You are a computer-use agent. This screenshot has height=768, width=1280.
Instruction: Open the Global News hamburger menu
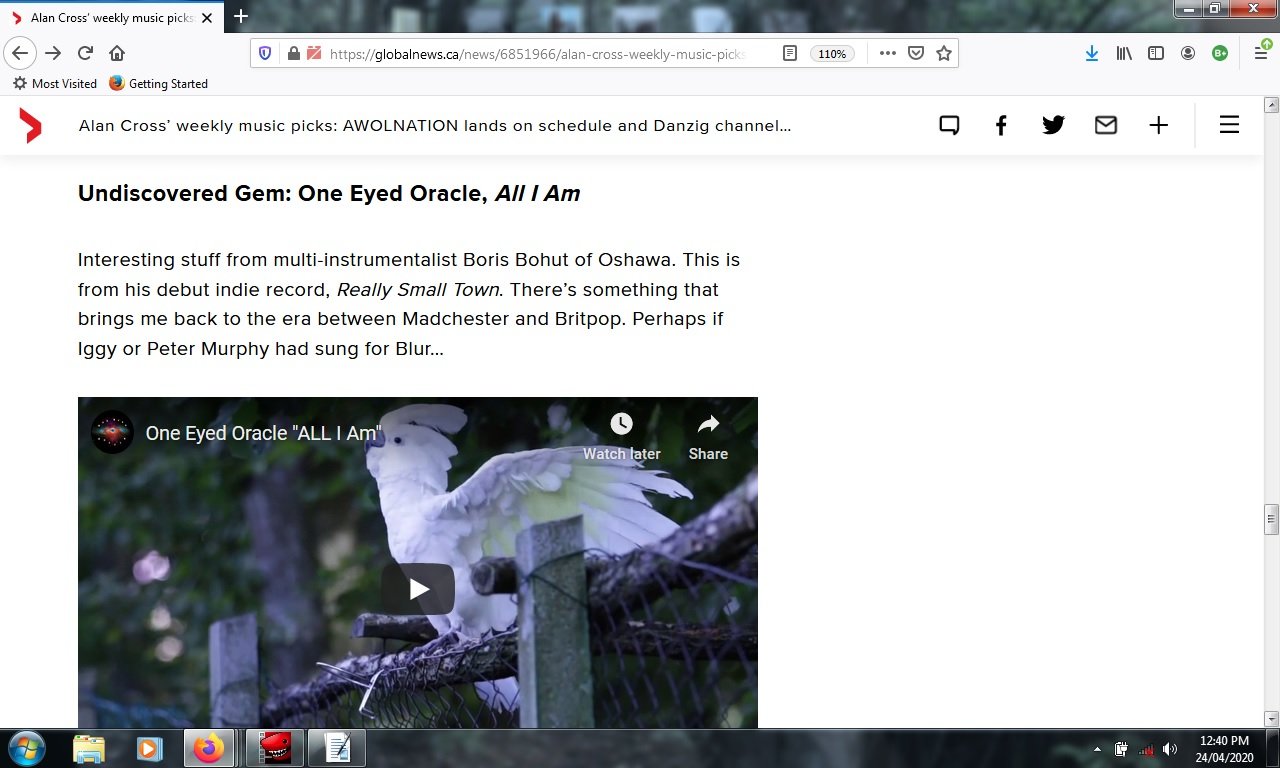pos(1228,125)
